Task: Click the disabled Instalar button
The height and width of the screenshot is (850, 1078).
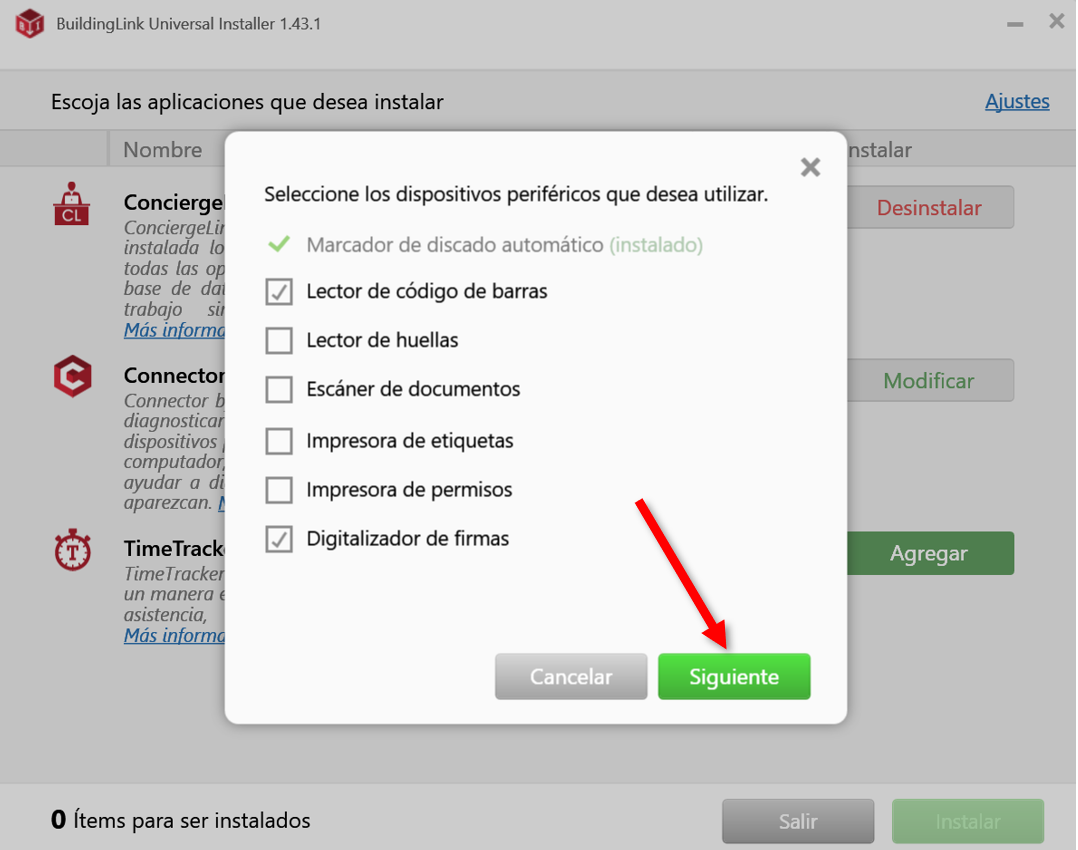Action: (x=968, y=821)
